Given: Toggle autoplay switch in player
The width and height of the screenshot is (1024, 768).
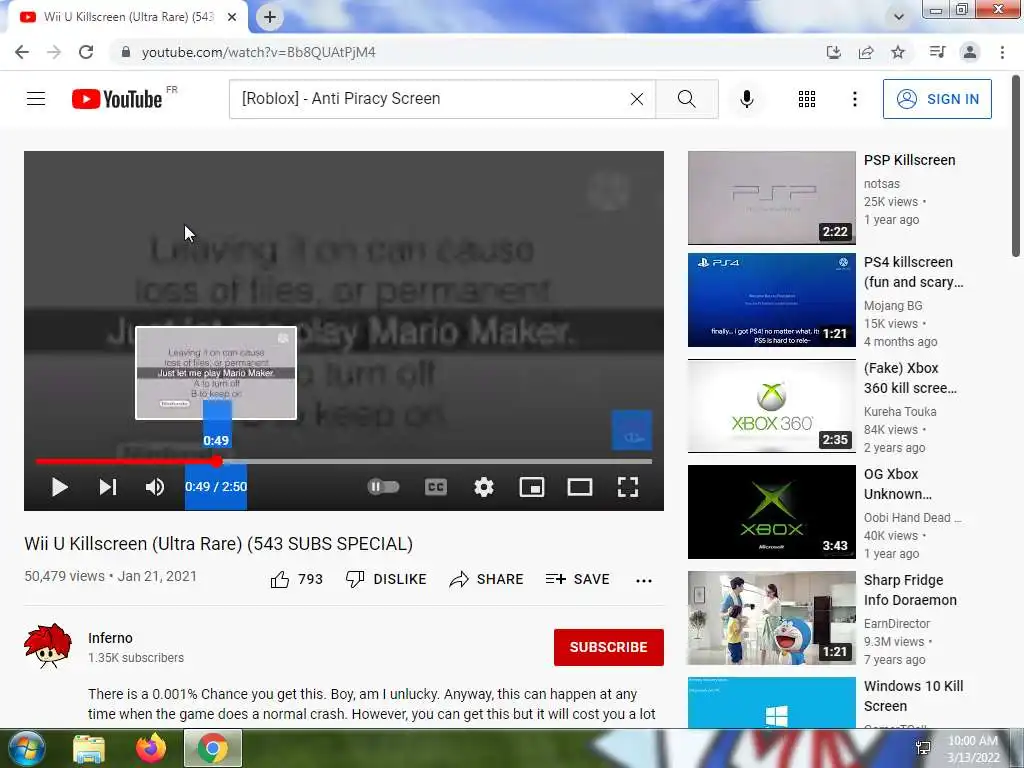Looking at the screenshot, I should tap(383, 487).
